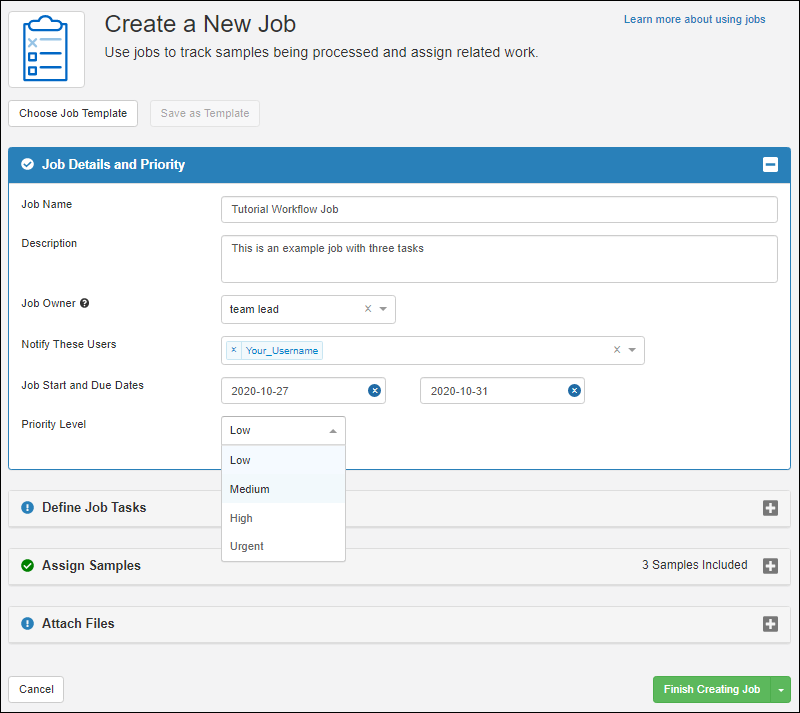This screenshot has width=800, height=713.
Task: Click Choose Job Template button
Action: tap(73, 113)
